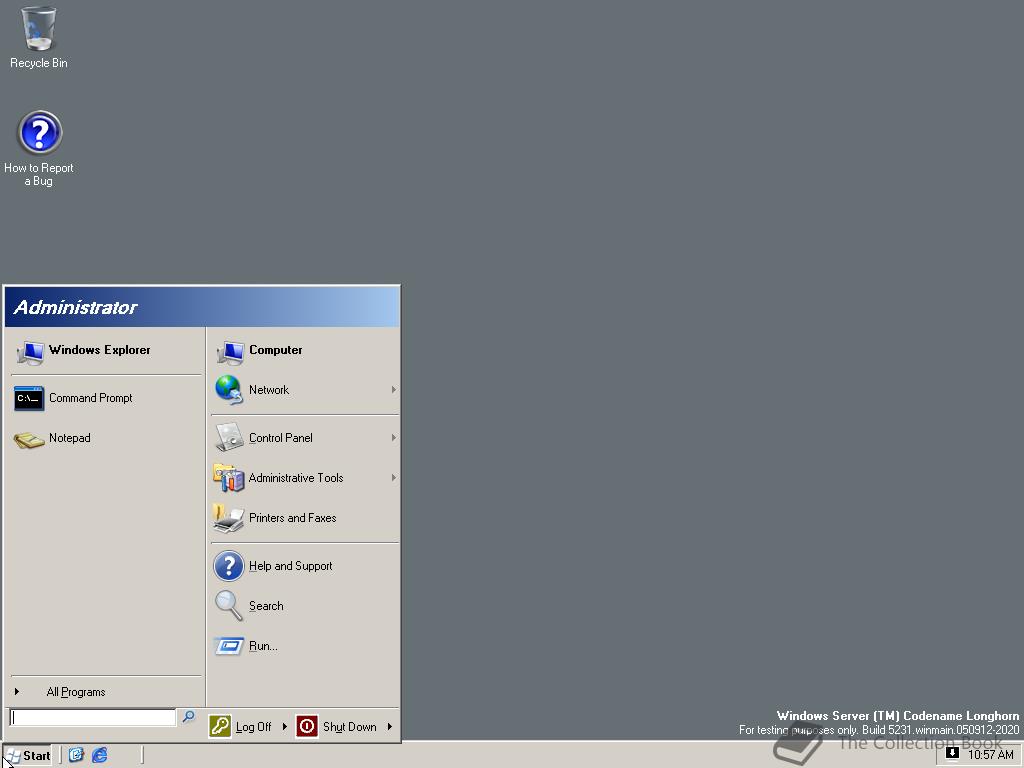Select the Administrative Tools label text
Viewport: 1024px width, 768px height.
click(296, 478)
